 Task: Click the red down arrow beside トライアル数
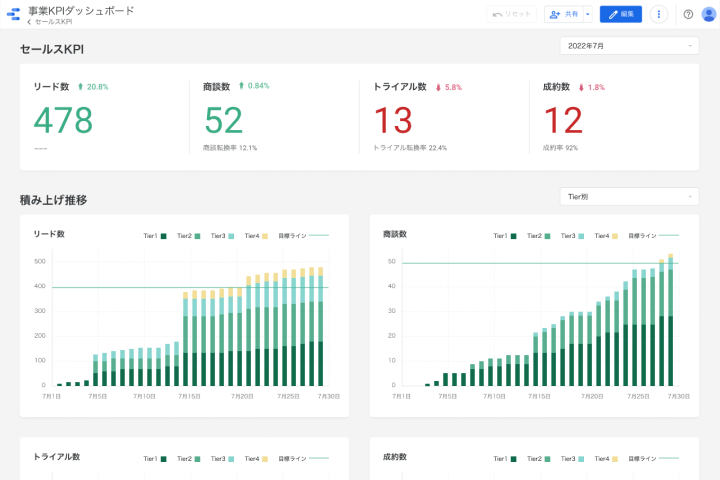pos(438,87)
